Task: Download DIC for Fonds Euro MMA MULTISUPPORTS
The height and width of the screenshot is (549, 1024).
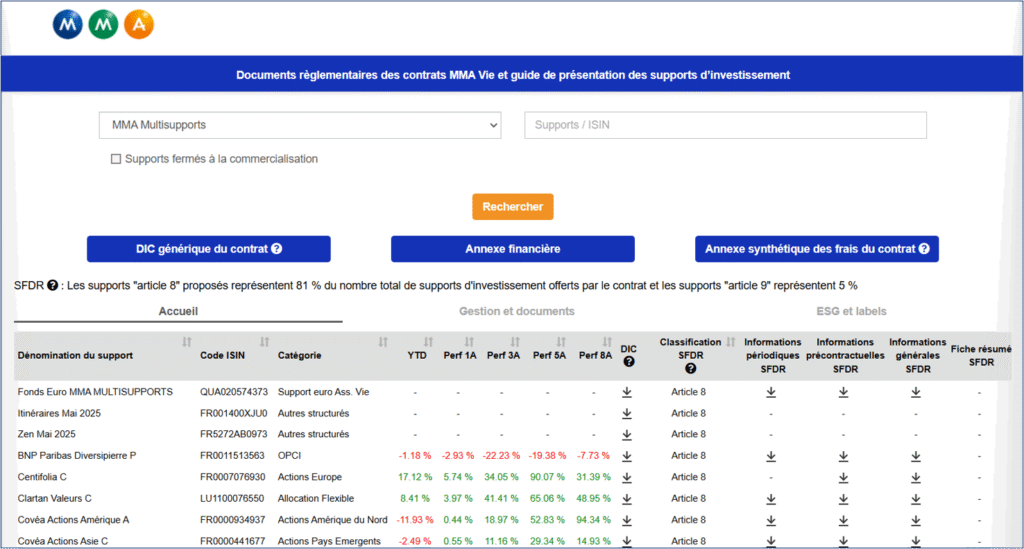Action: pyautogui.click(x=627, y=392)
